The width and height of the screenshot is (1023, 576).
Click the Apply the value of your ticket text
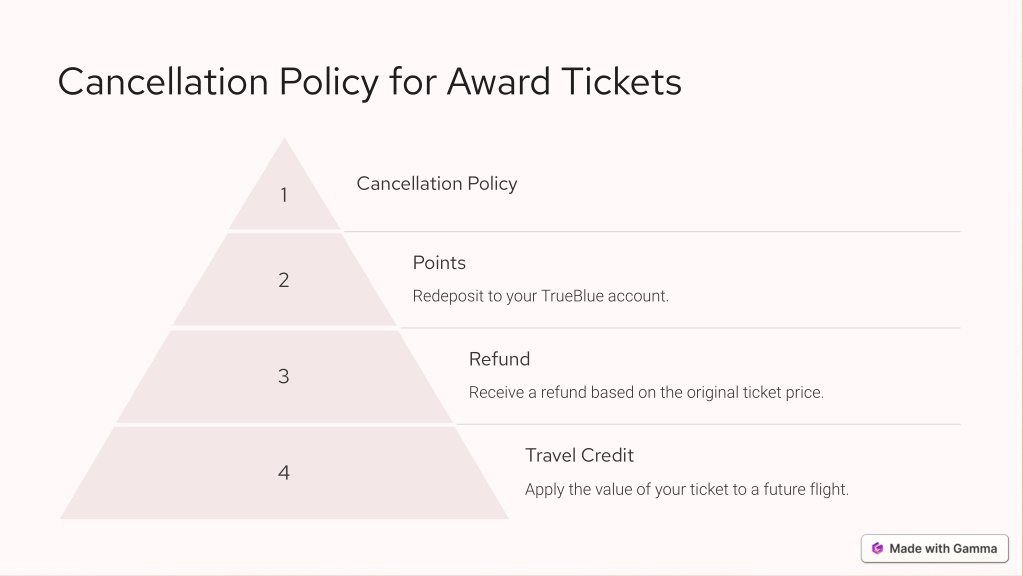tap(687, 489)
